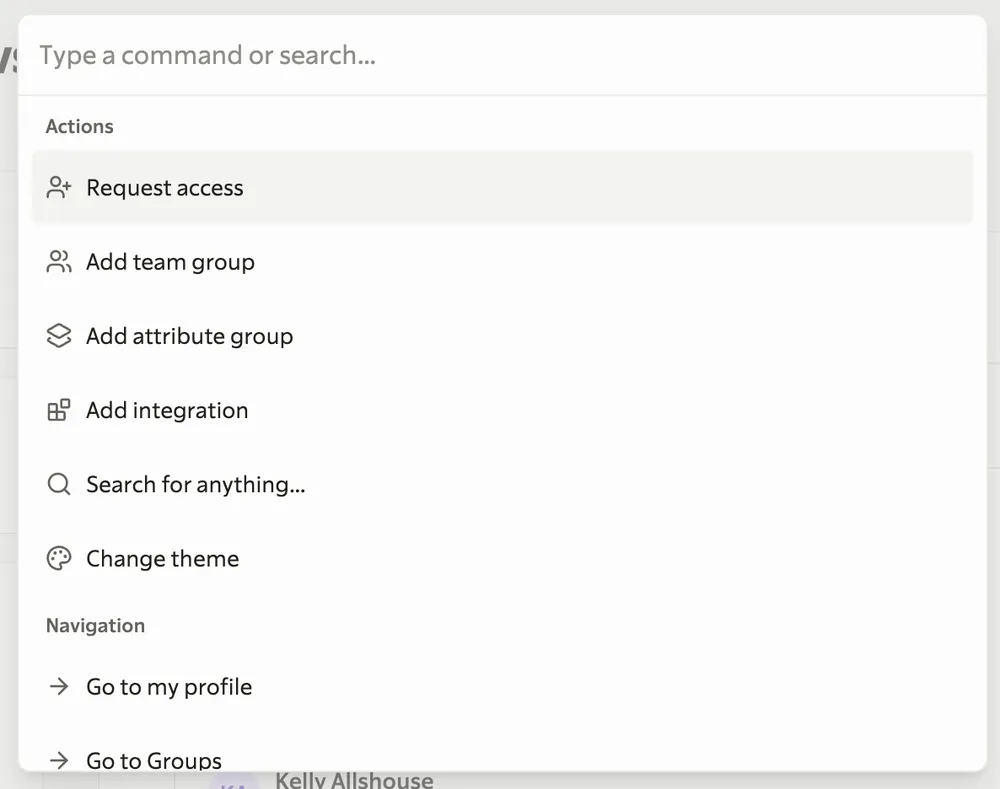The height and width of the screenshot is (789, 1000).
Task: Run the Add integration command
Action: click(167, 410)
